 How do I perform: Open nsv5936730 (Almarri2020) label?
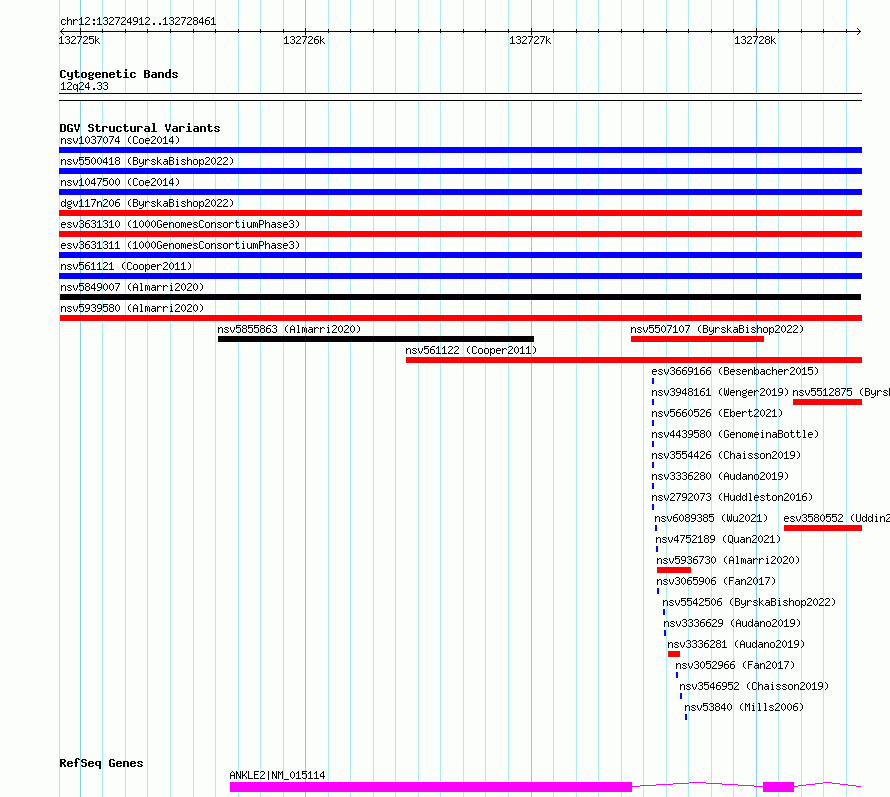click(728, 560)
